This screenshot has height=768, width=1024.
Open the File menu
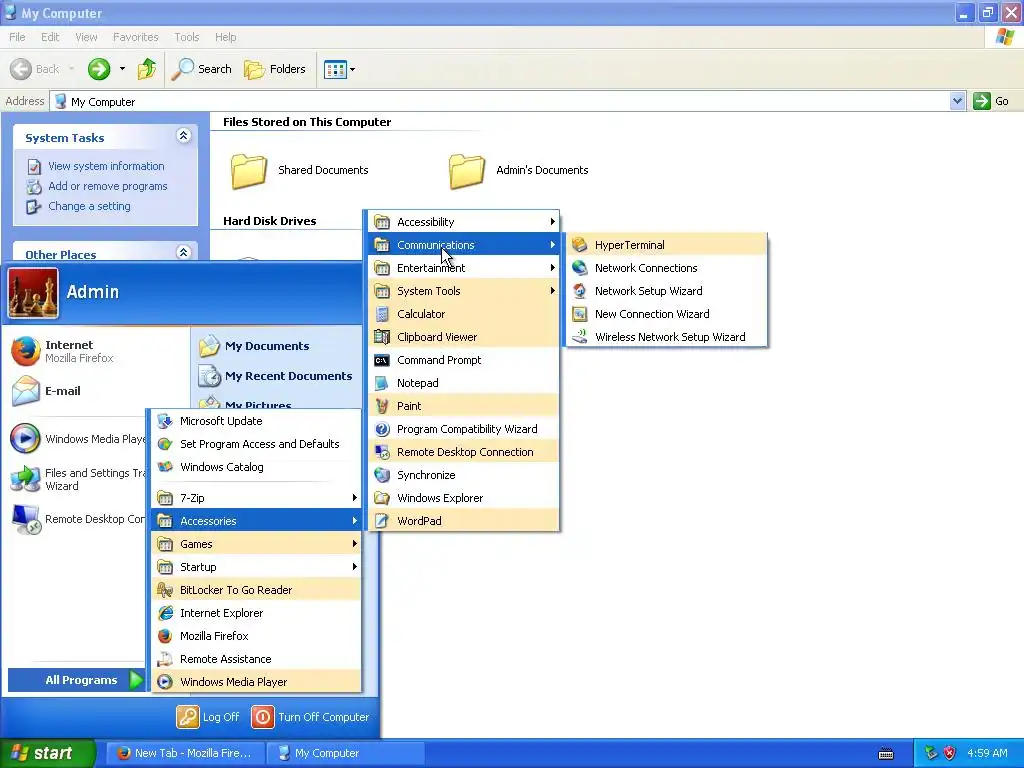(17, 37)
